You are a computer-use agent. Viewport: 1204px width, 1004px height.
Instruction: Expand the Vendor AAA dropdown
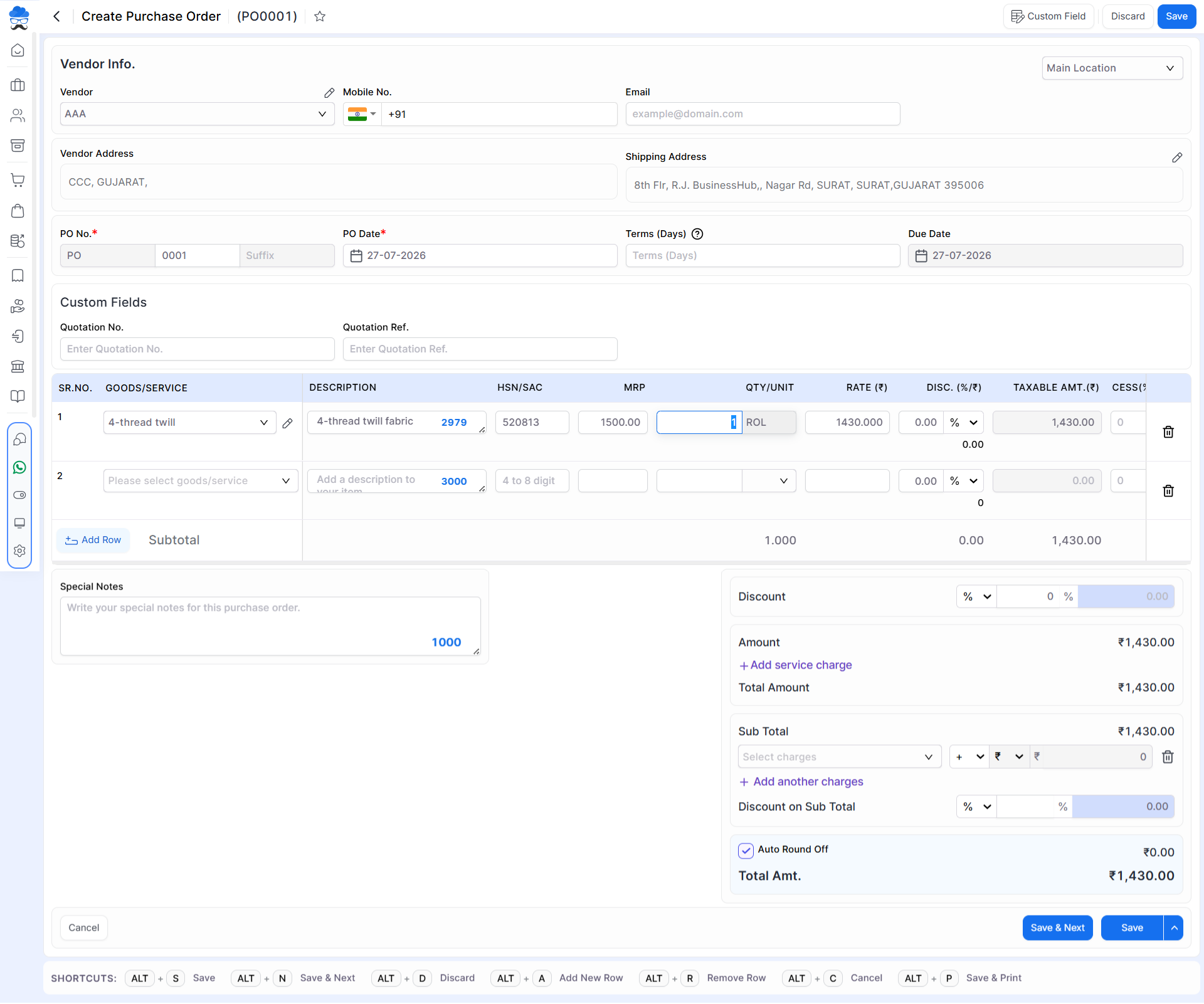pyautogui.click(x=197, y=114)
